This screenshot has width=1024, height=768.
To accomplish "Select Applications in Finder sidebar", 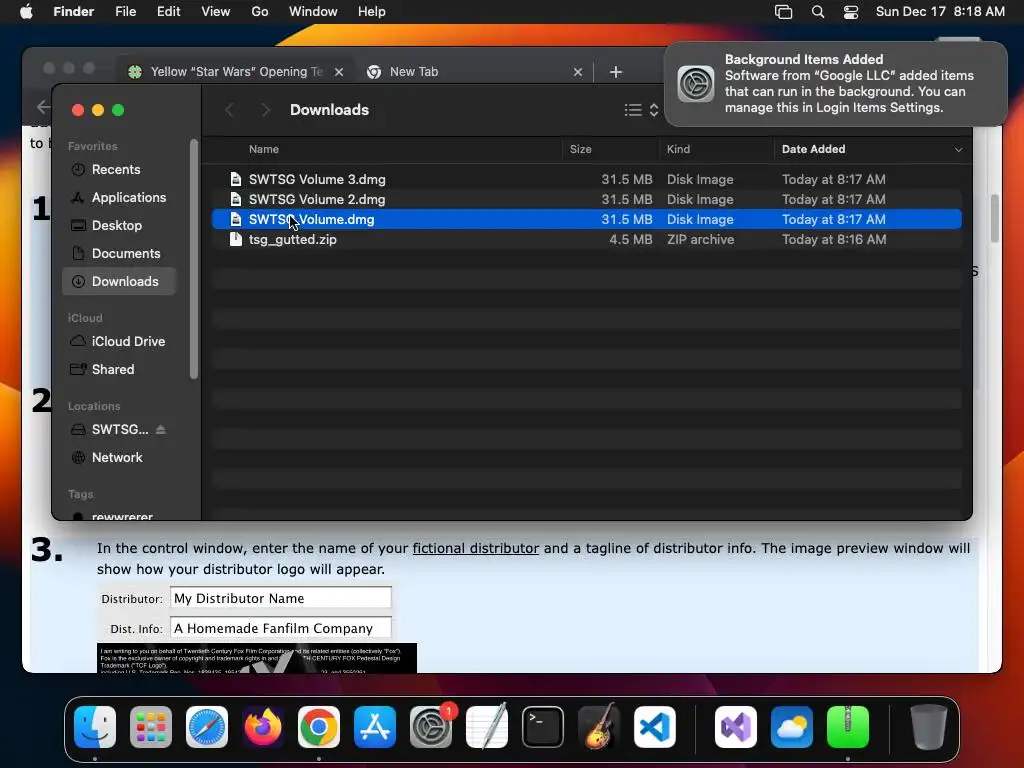I will [x=119, y=197].
